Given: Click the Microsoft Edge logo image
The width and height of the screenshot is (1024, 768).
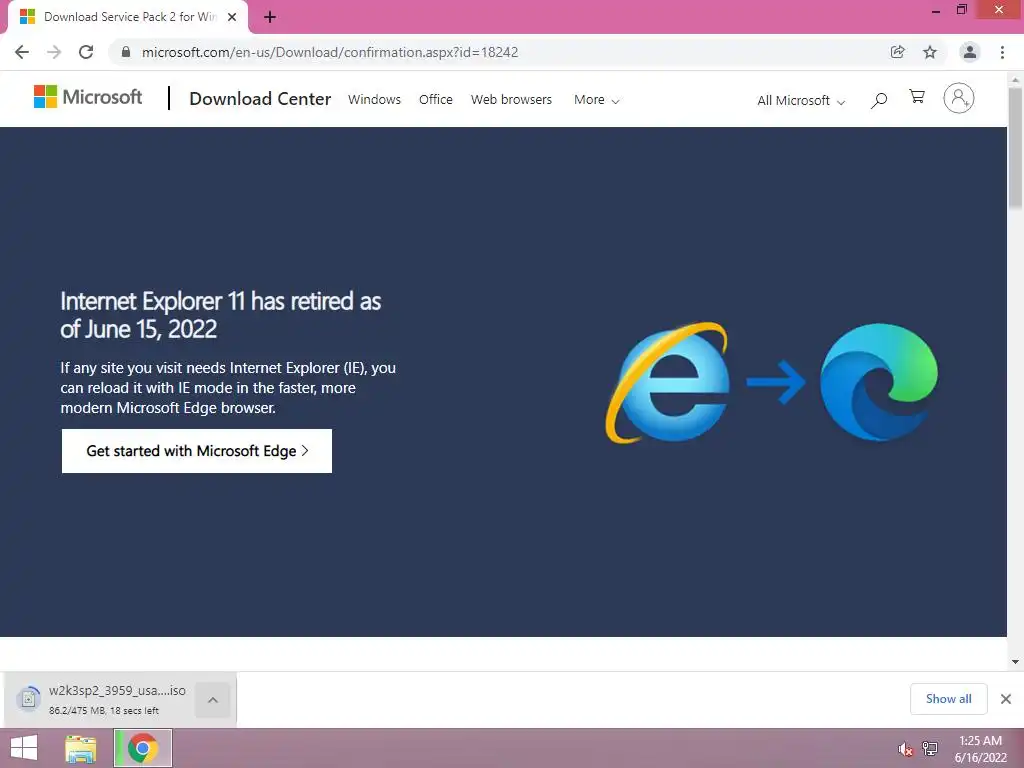Looking at the screenshot, I should coord(878,382).
